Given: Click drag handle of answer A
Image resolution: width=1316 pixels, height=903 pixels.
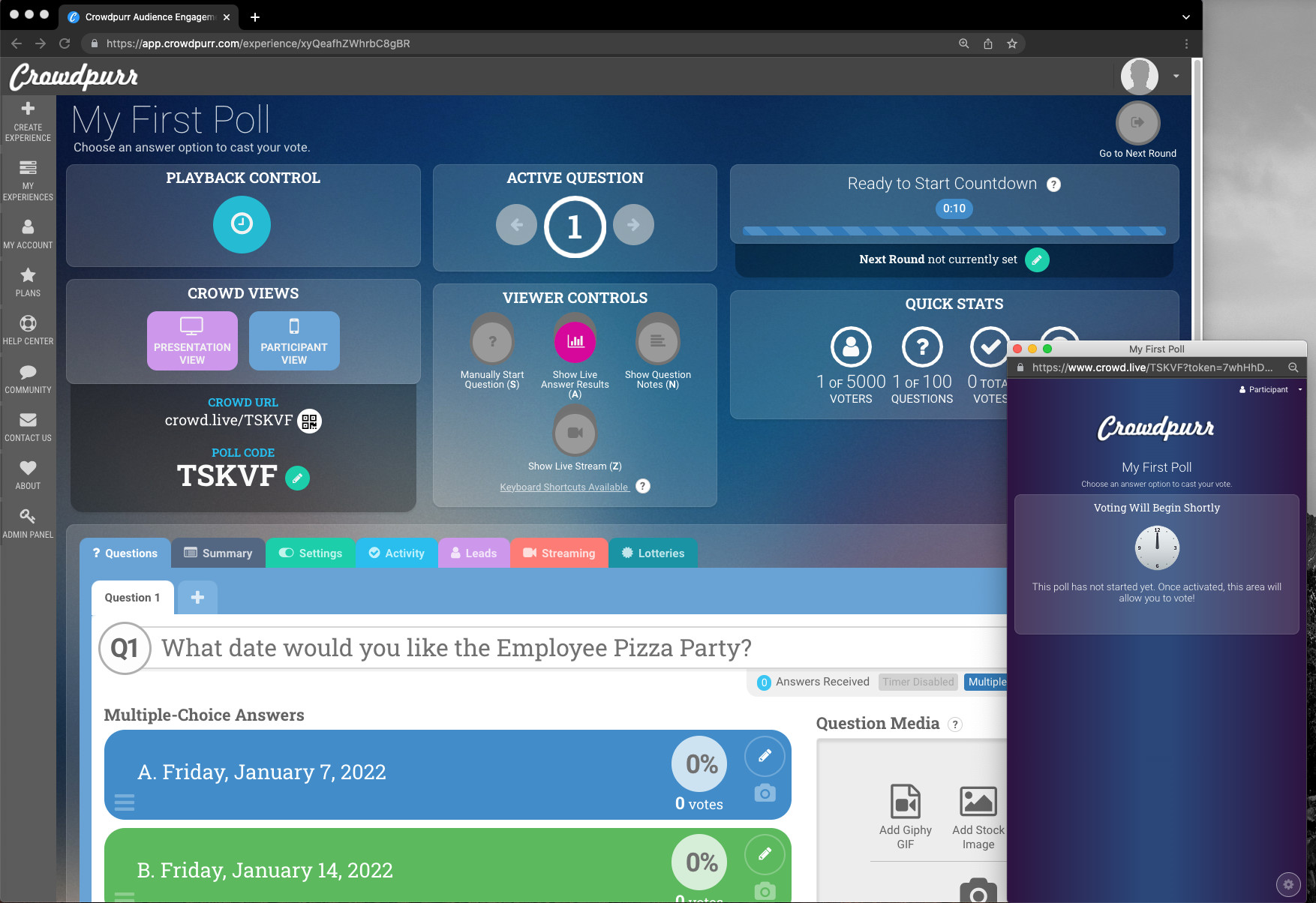Looking at the screenshot, I should point(125,802).
